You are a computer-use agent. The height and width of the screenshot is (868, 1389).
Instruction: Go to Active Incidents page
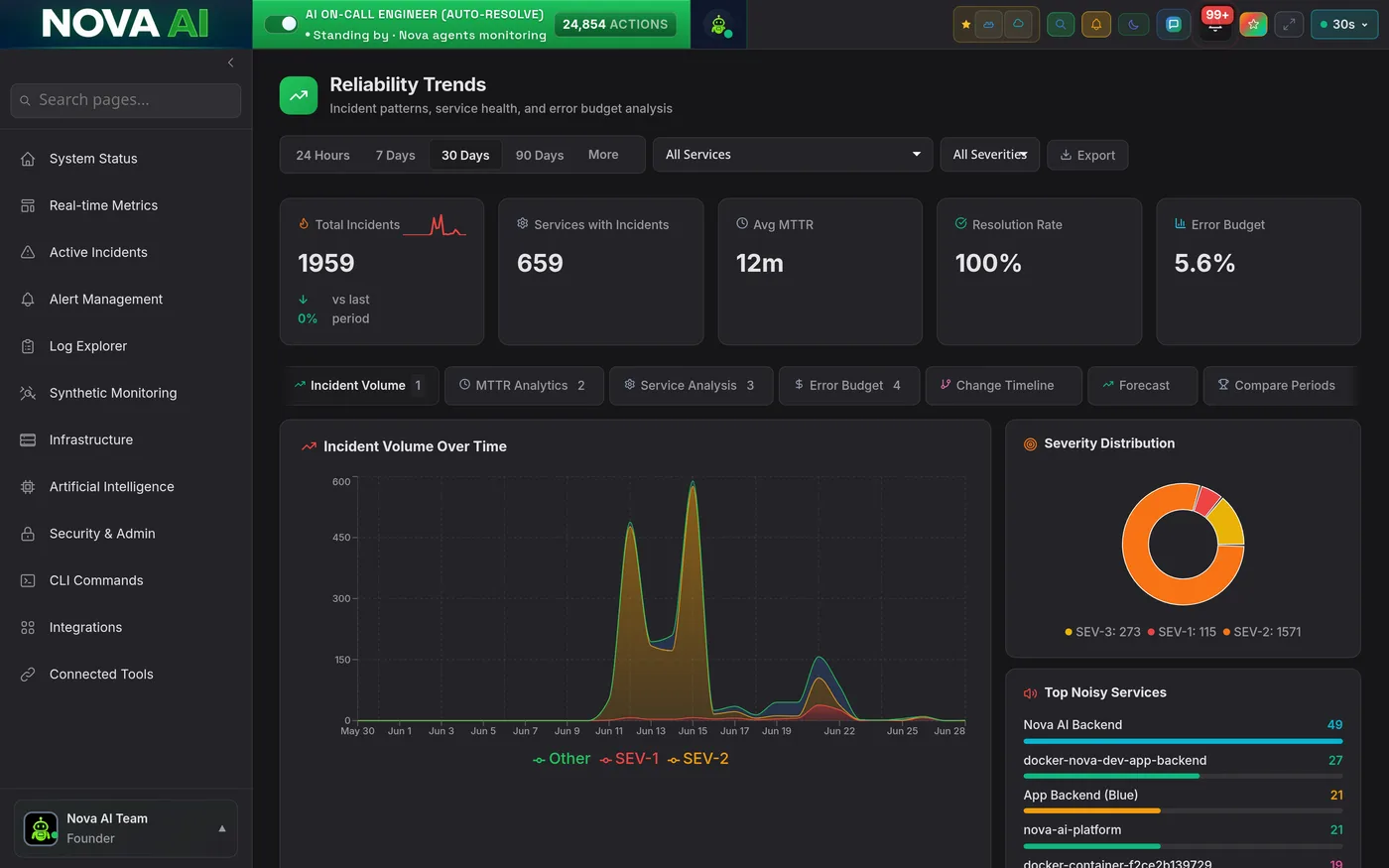(126, 252)
